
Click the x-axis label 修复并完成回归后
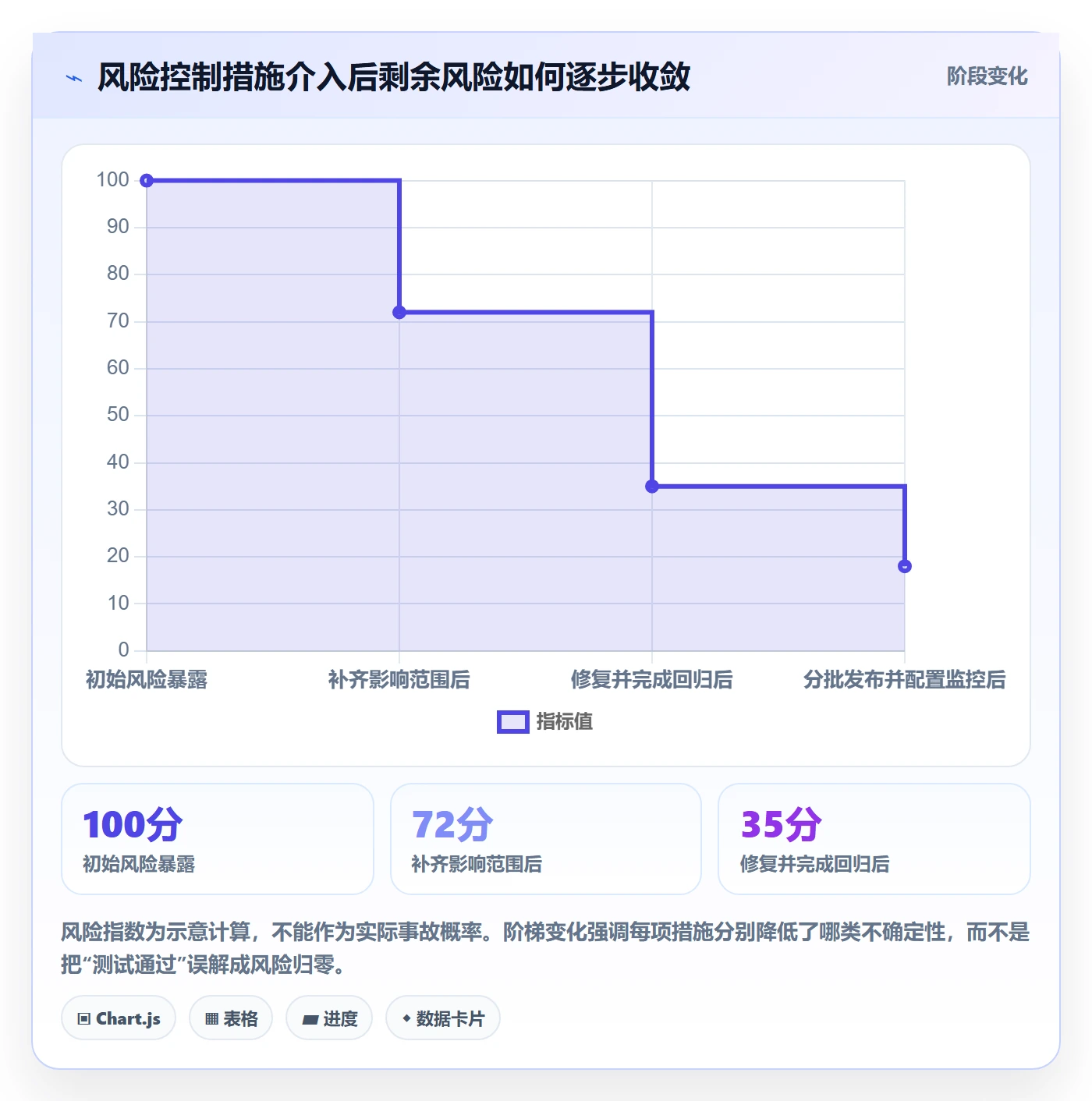tap(652, 680)
